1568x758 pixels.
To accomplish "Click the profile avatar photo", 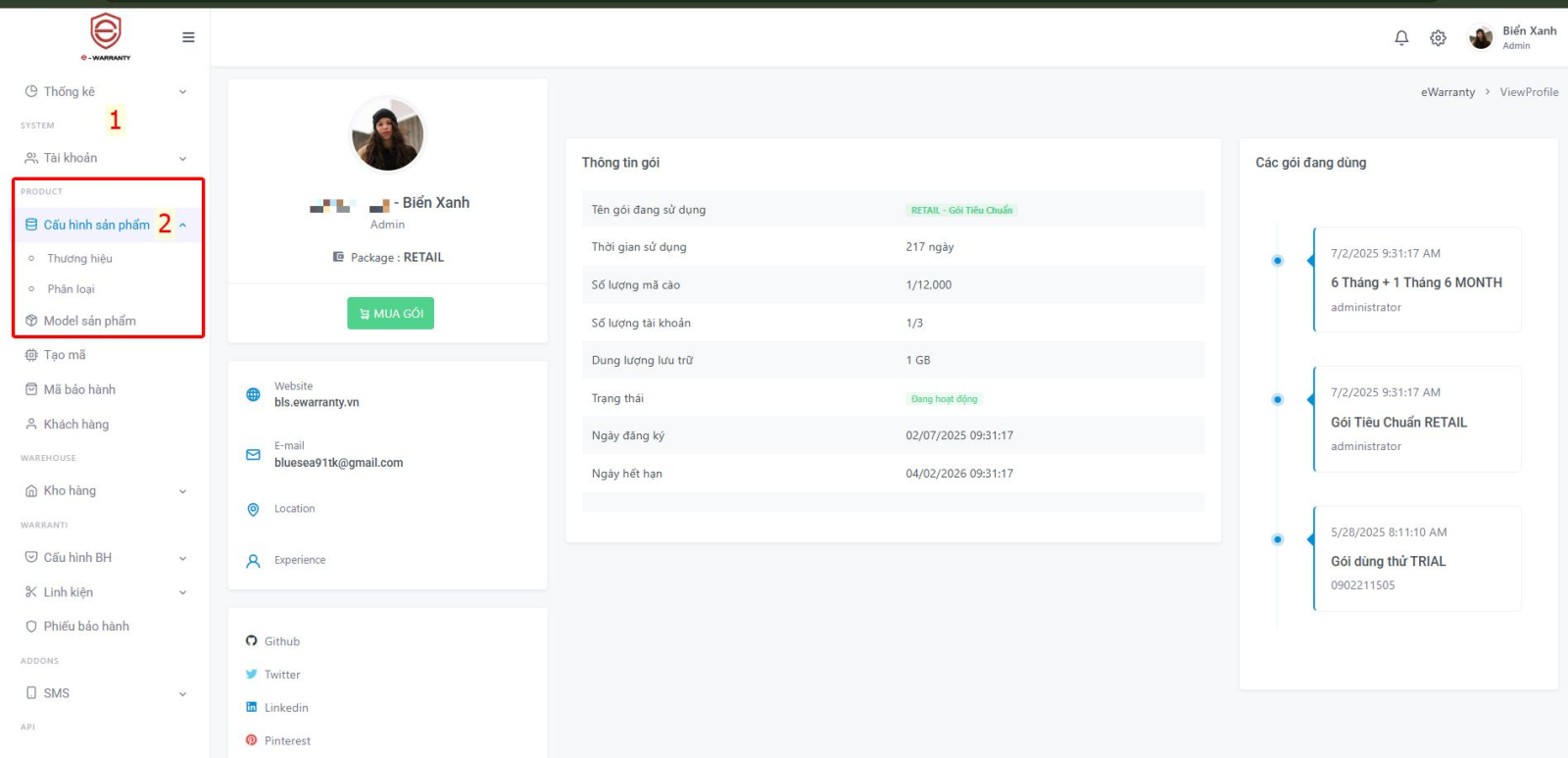I will (x=387, y=134).
